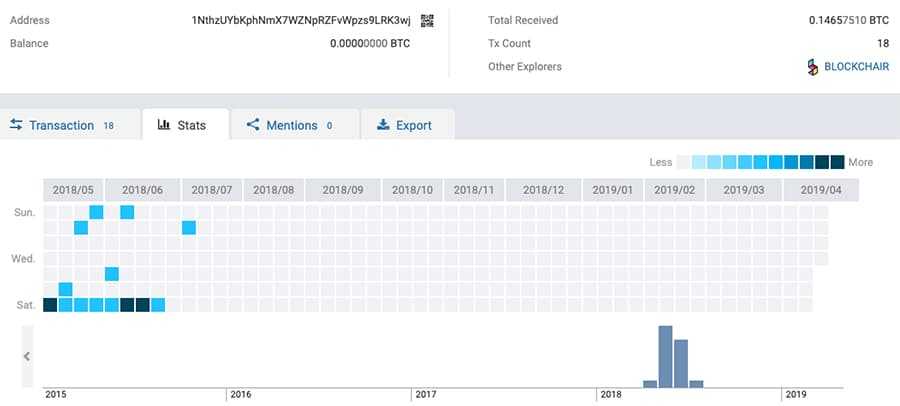Click the tallest bar in the histogram
This screenshot has width=900, height=406.
tap(666, 356)
